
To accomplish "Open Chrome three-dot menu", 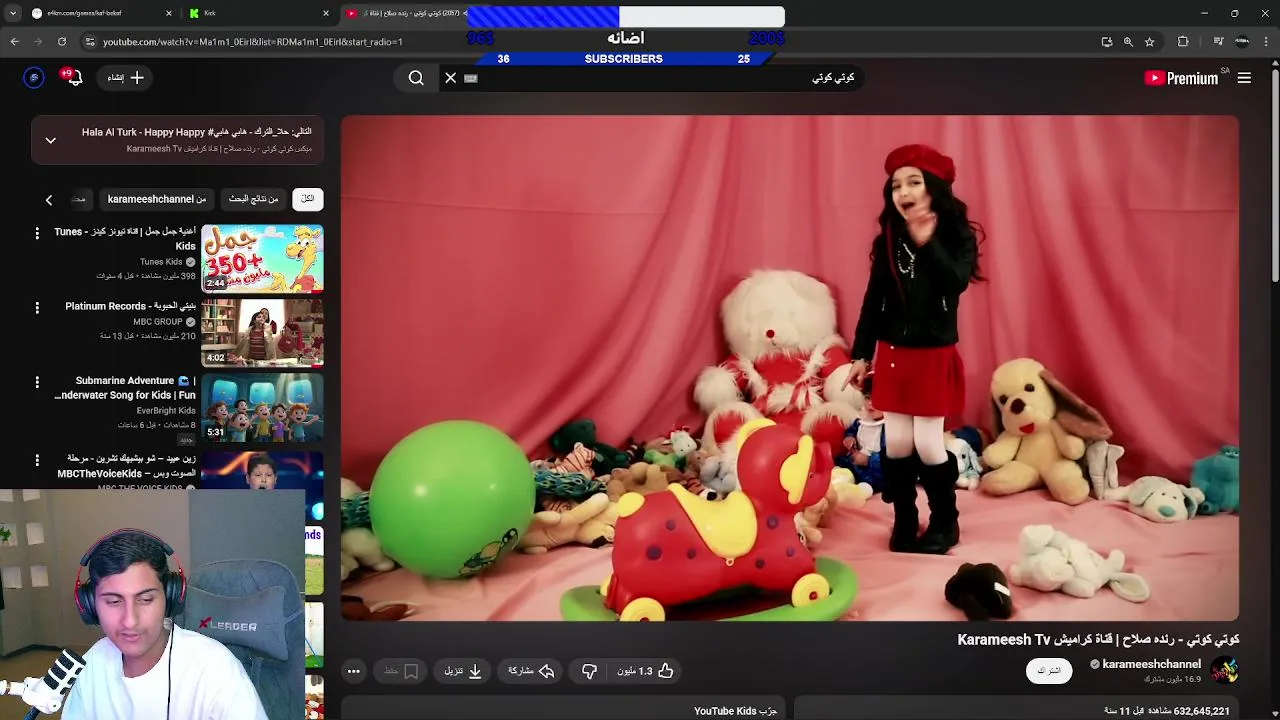I will (1266, 41).
